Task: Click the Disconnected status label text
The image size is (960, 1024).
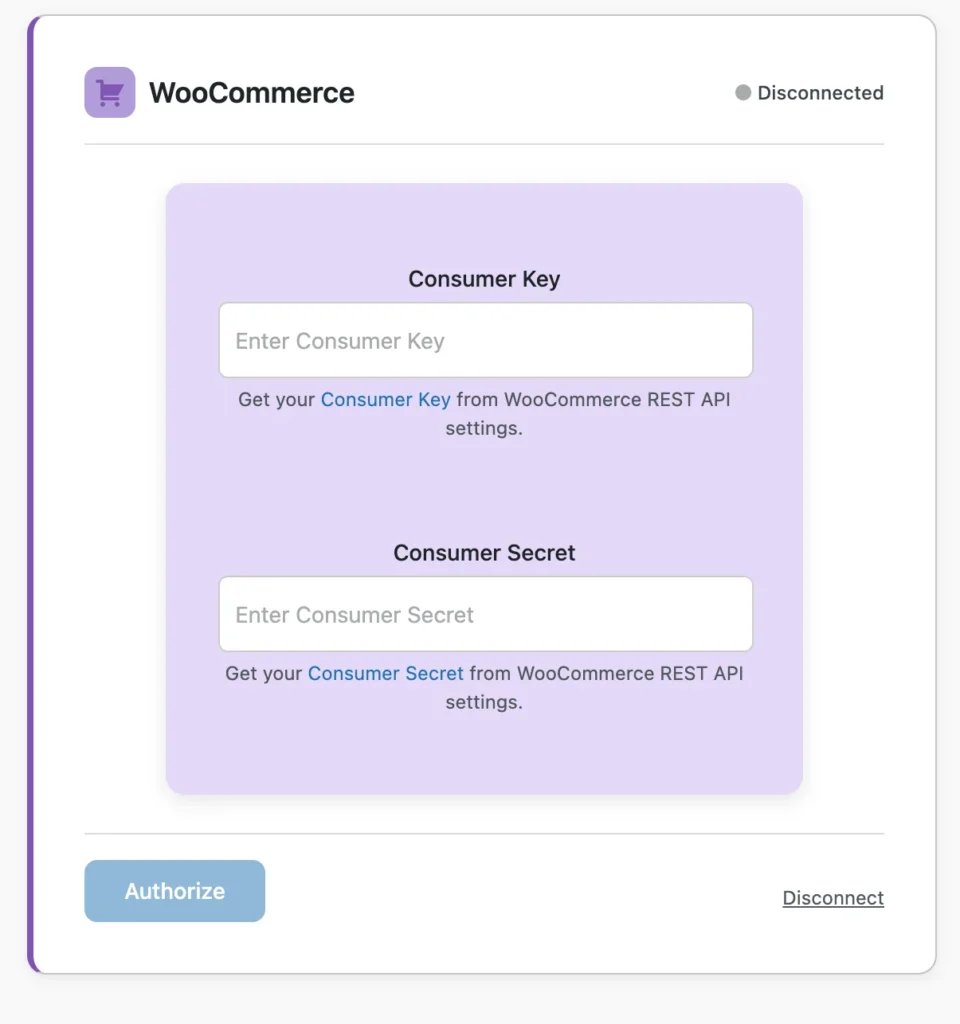Action: click(x=821, y=93)
